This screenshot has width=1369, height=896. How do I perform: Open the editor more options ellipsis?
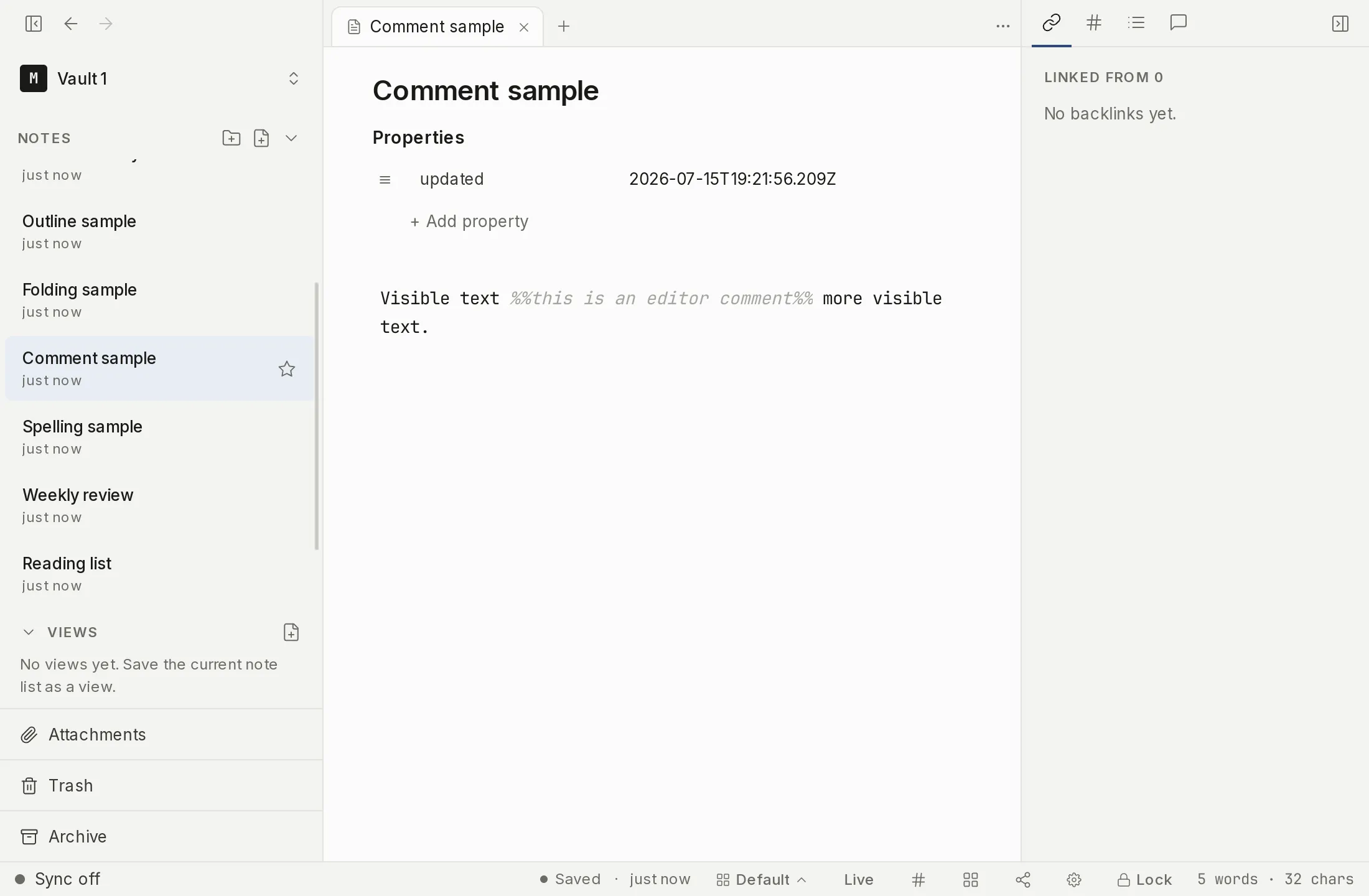pyautogui.click(x=1002, y=26)
